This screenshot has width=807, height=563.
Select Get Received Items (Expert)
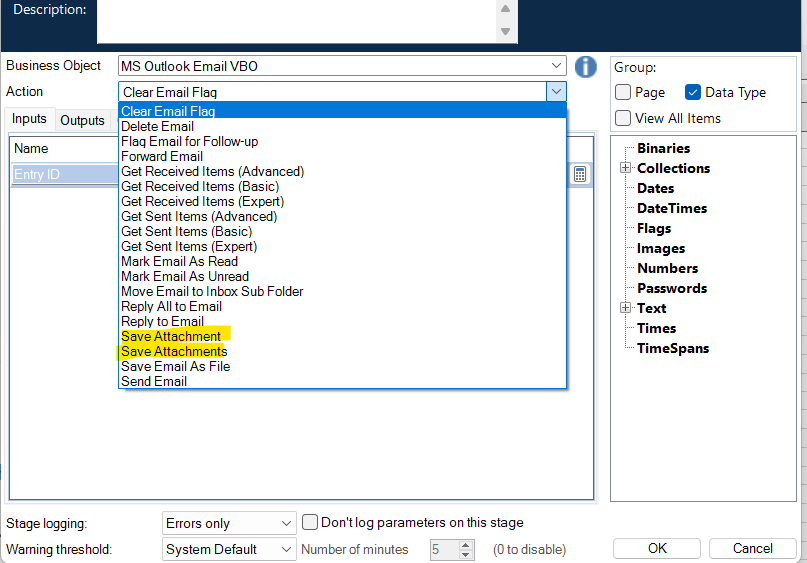tap(342, 201)
